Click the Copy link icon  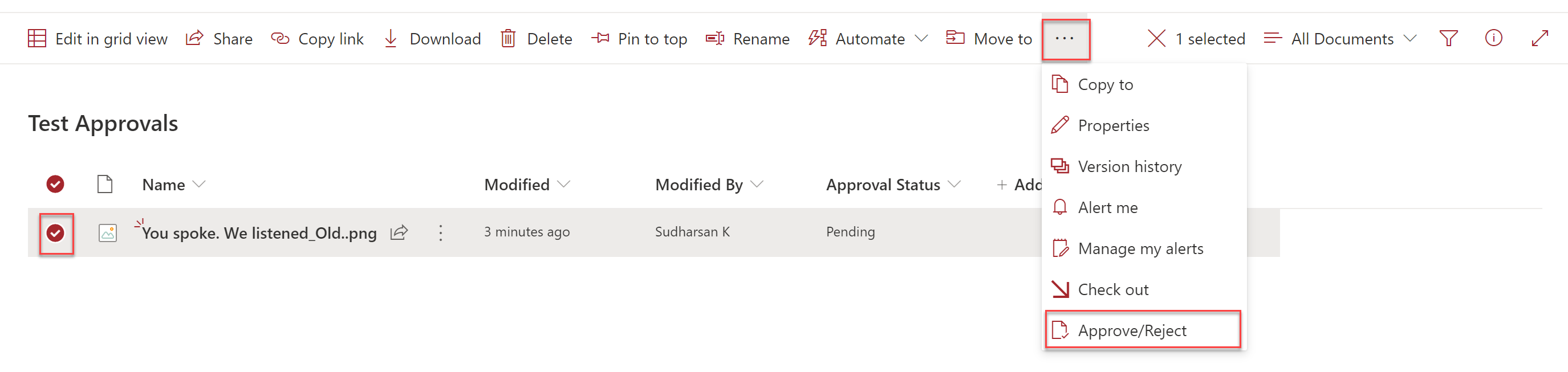click(x=279, y=38)
